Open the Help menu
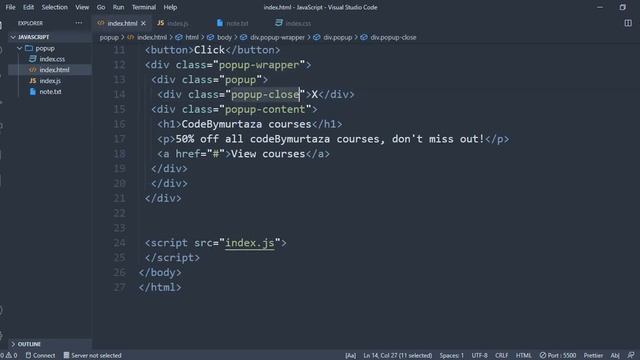Viewport: 640px width, 360px height. 170,7
